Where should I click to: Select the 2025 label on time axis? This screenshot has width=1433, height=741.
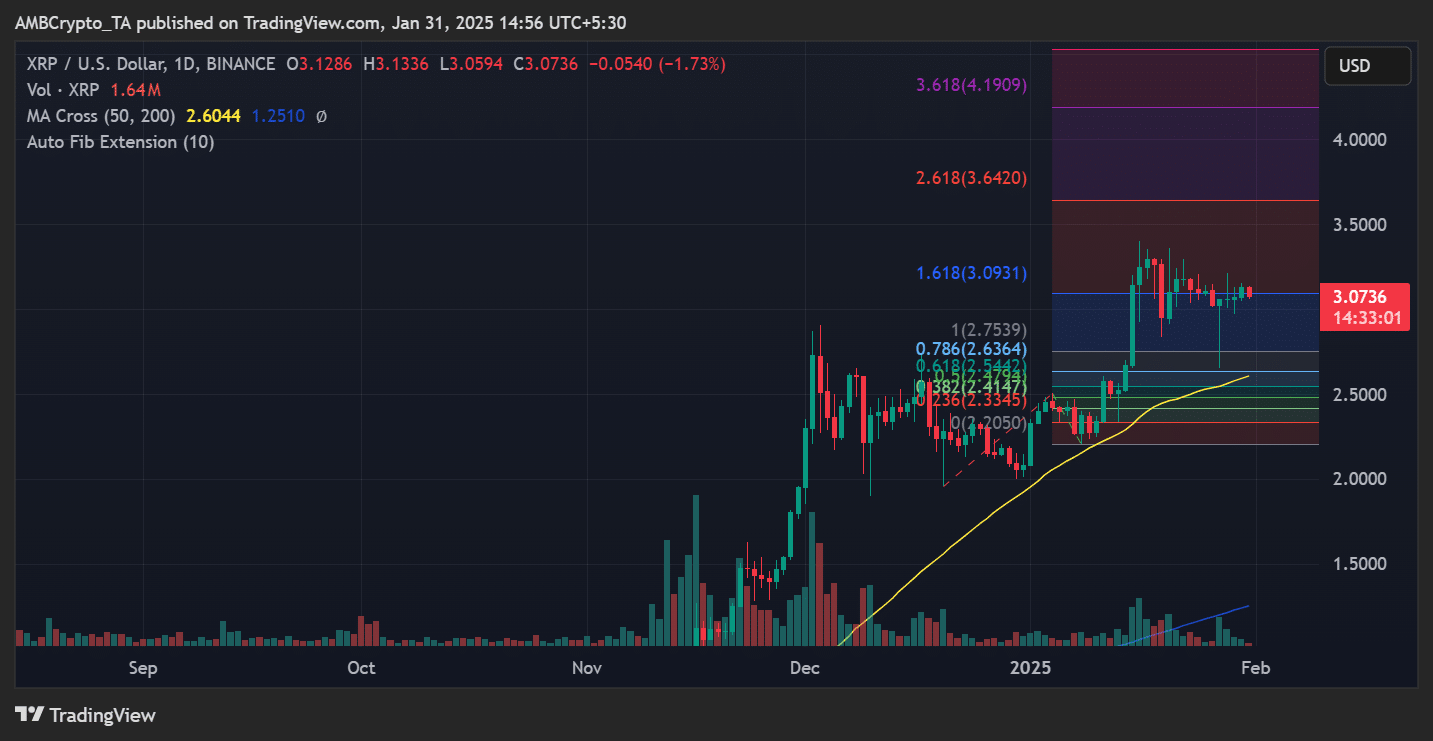coord(1030,668)
